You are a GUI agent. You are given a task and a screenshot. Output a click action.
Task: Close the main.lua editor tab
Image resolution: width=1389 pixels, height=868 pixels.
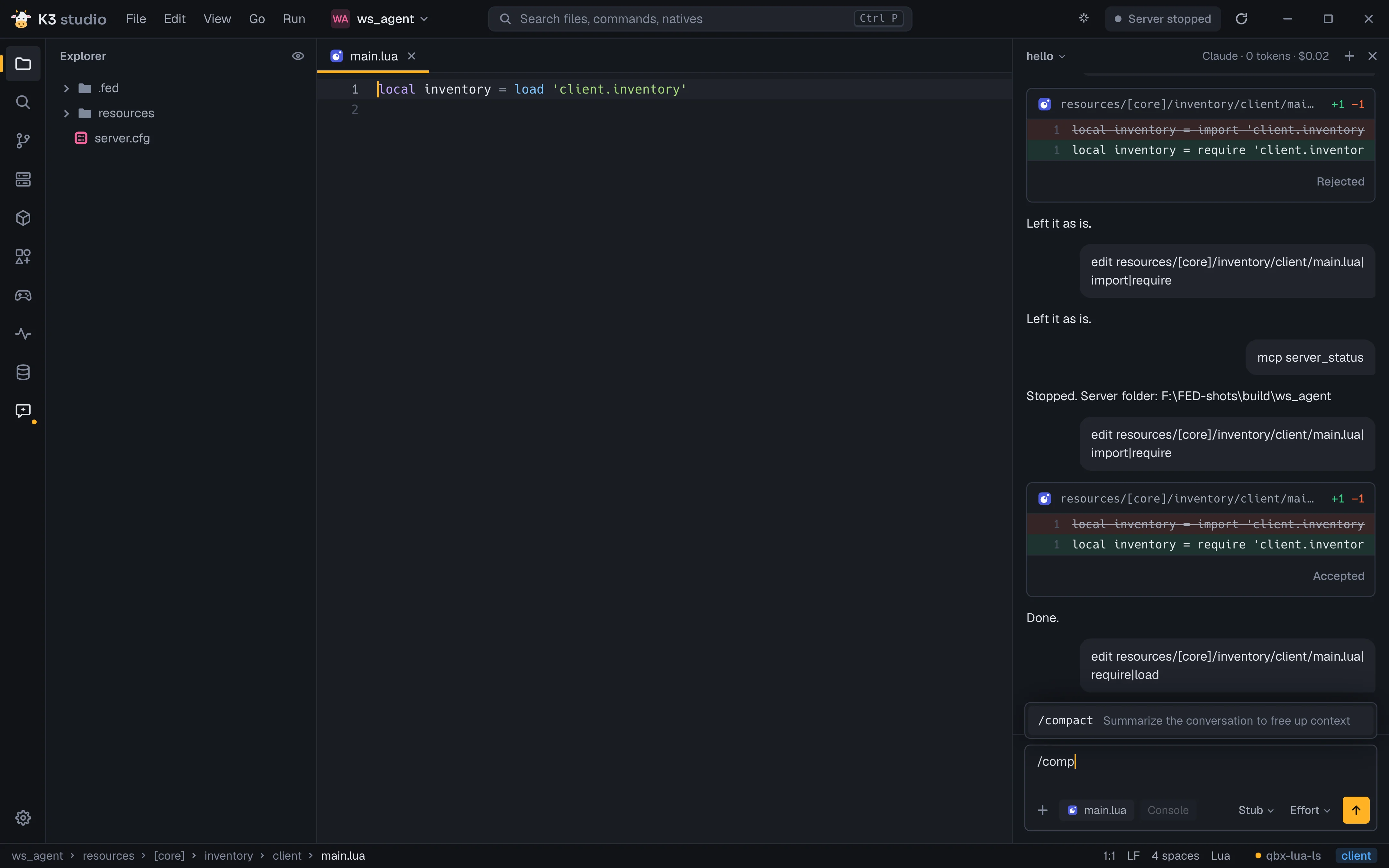point(412,56)
